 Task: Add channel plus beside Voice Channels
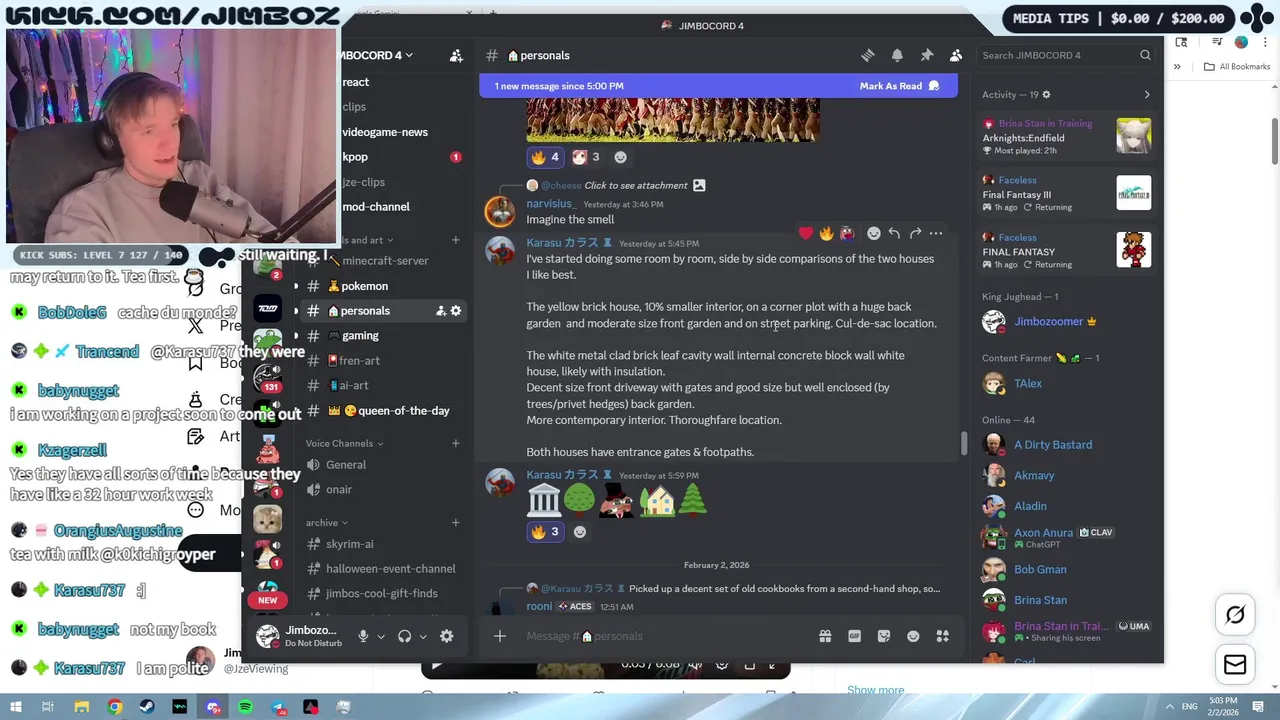point(455,443)
